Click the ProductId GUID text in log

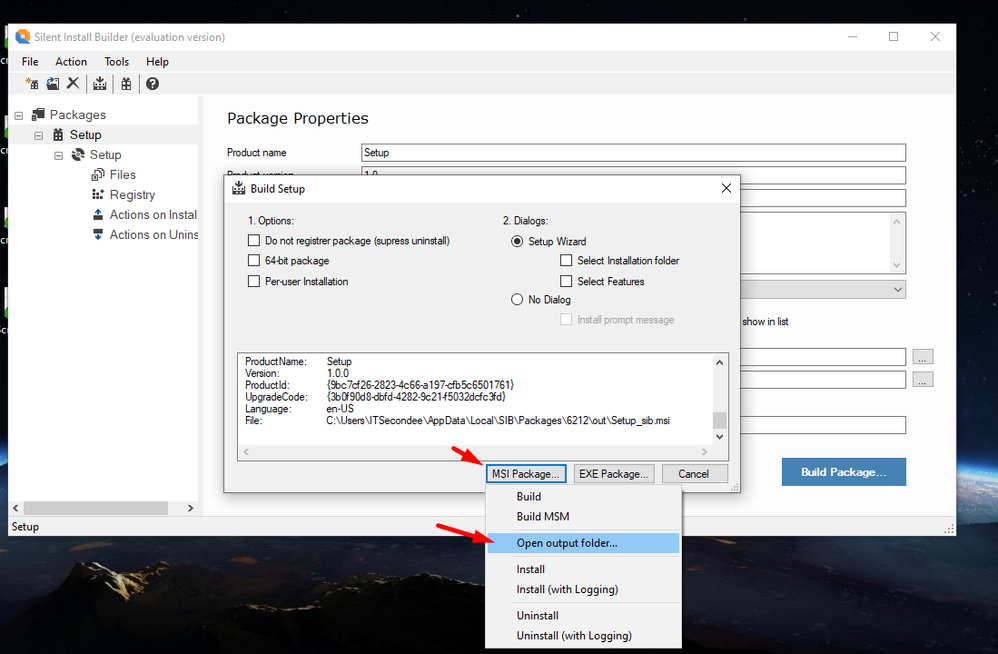pos(420,385)
